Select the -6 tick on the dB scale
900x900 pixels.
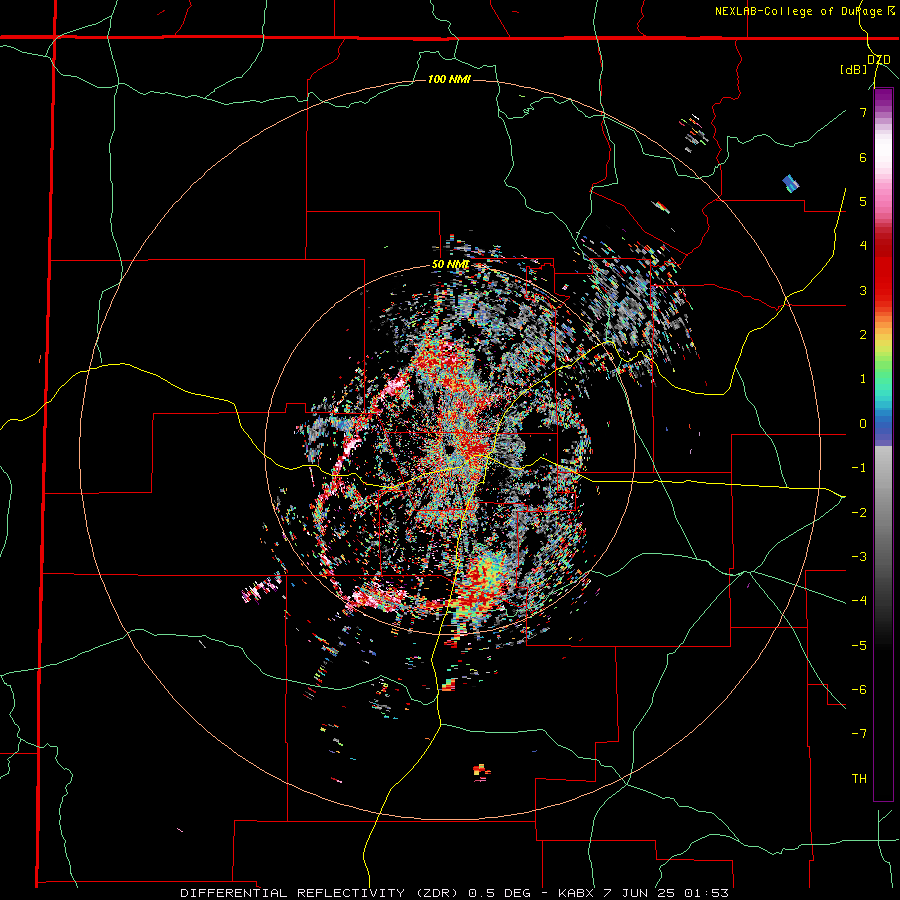(859, 689)
